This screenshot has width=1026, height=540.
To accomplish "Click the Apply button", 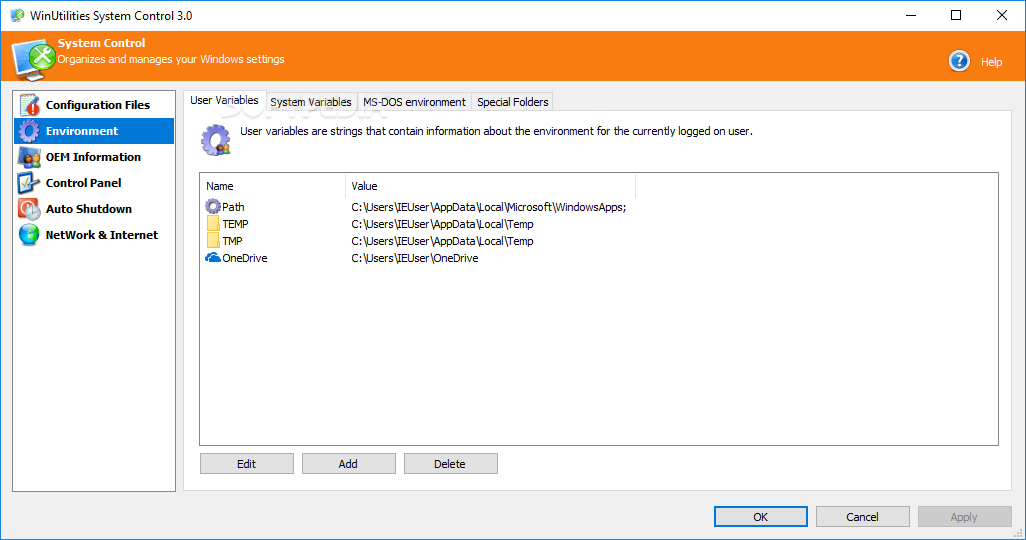I will click(964, 516).
